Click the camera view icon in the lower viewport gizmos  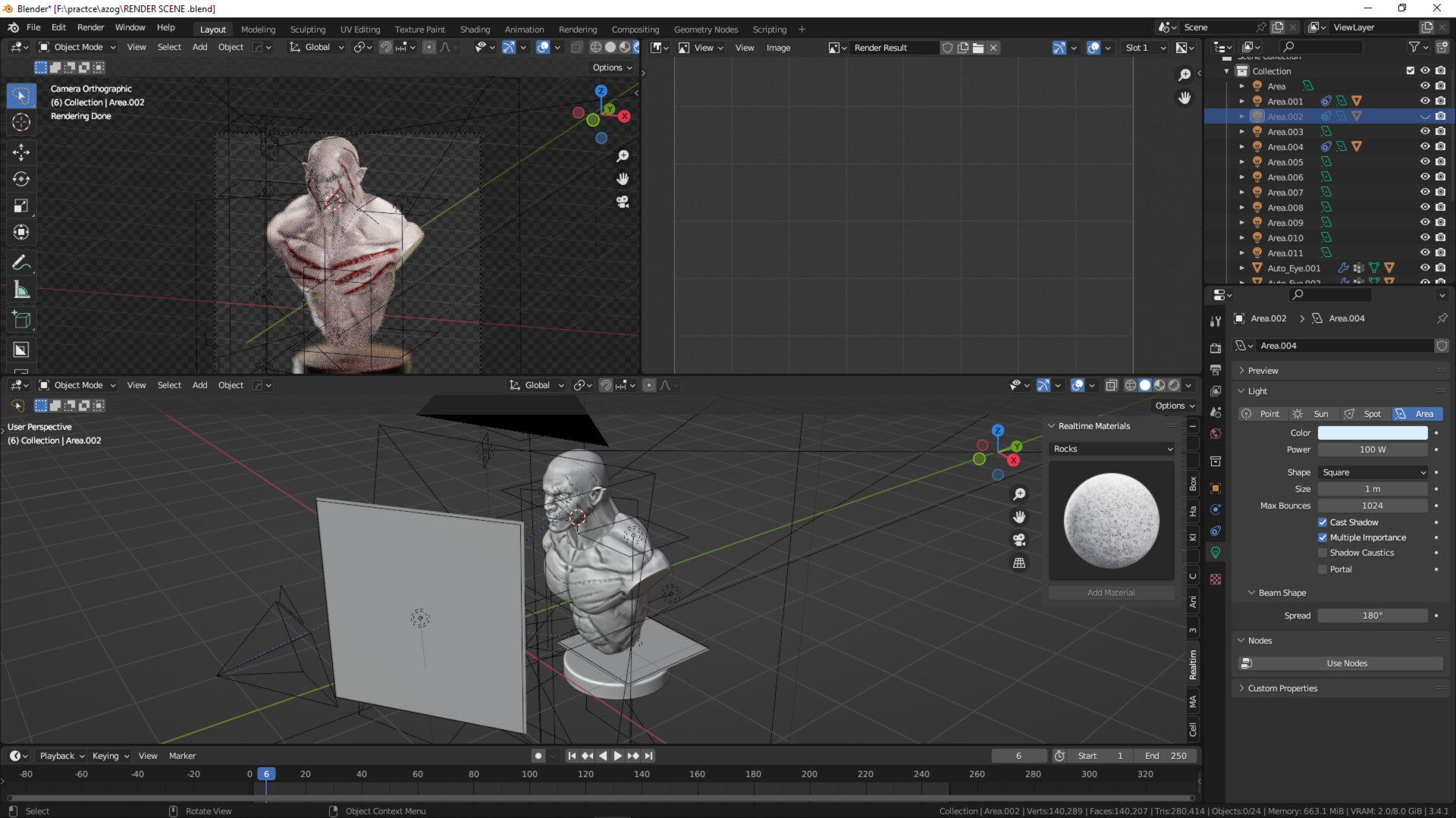coord(1019,540)
